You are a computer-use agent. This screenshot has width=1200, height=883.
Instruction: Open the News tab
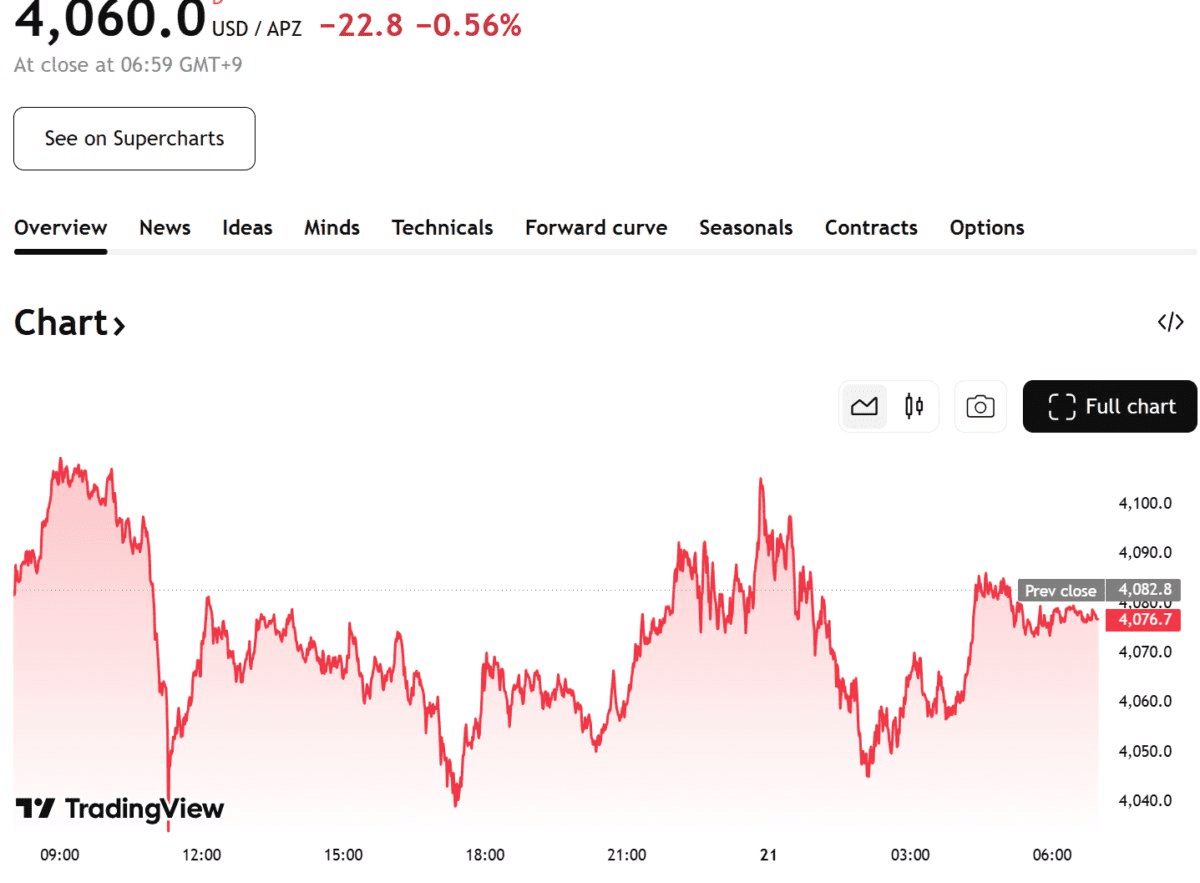[x=165, y=228]
